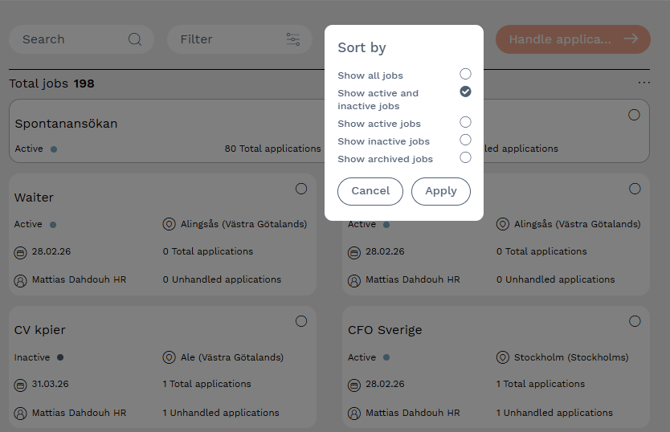The image size is (670, 432).
Task: Click Active status dot on Spontanansökan card
Action: (54, 149)
